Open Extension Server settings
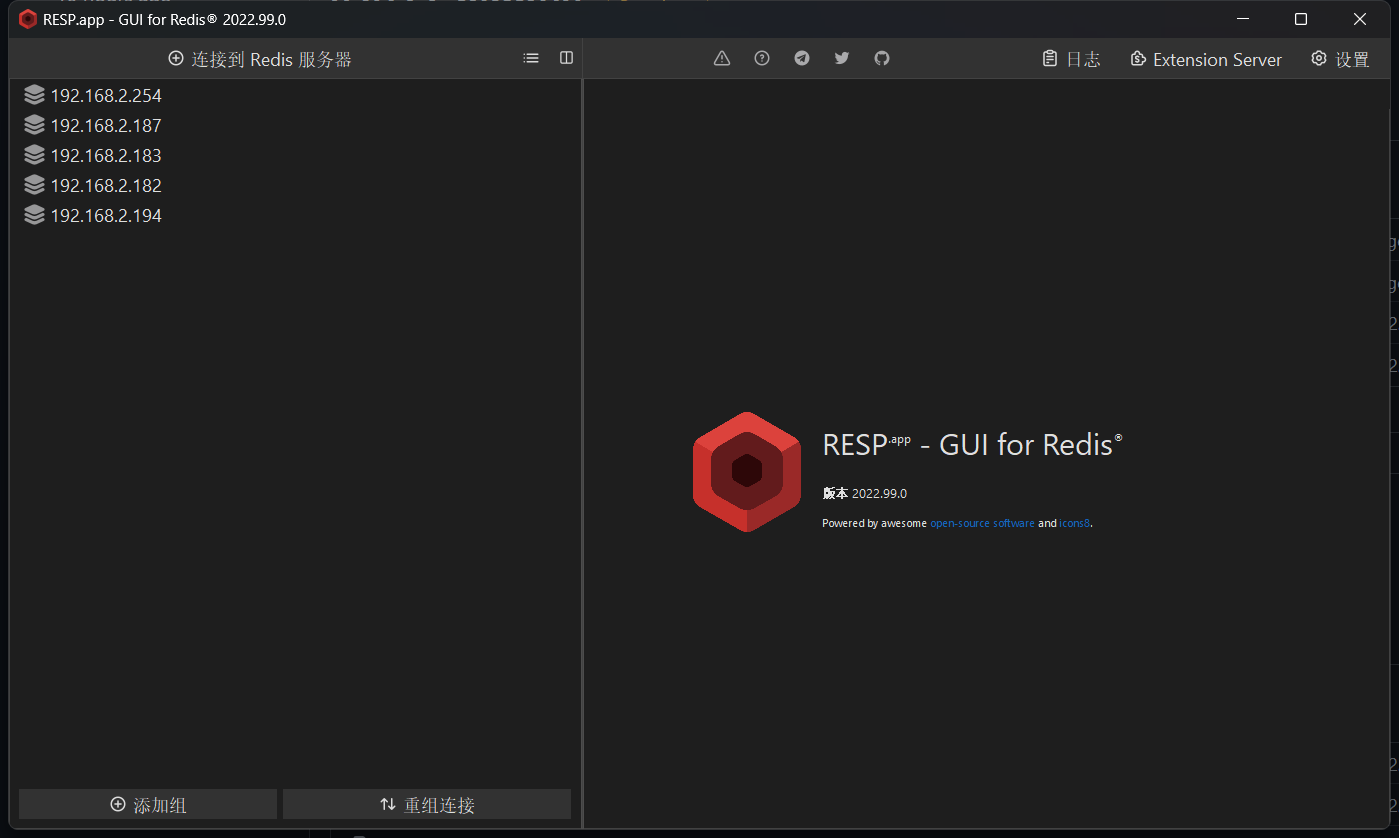This screenshot has width=1399, height=838. (x=1206, y=60)
